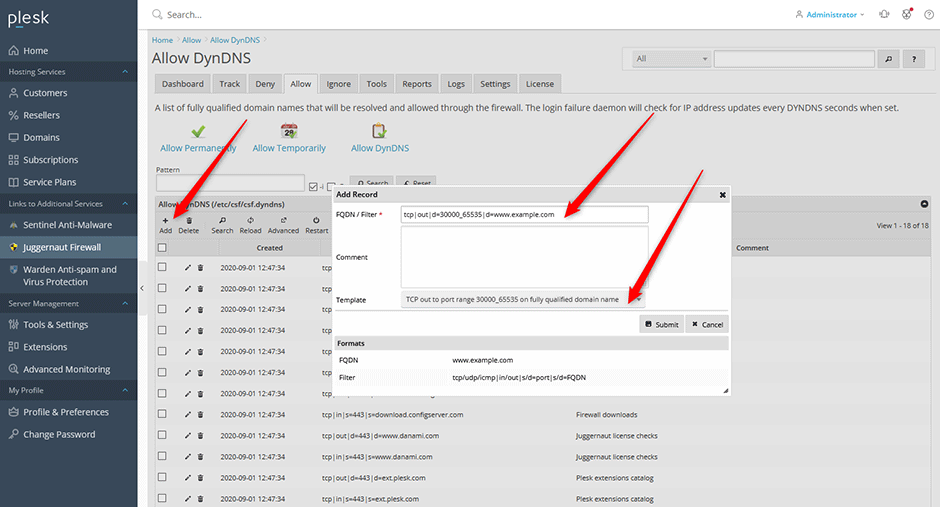
Task: Toggle the checked pattern option checkbox
Action: pyautogui.click(x=313, y=186)
